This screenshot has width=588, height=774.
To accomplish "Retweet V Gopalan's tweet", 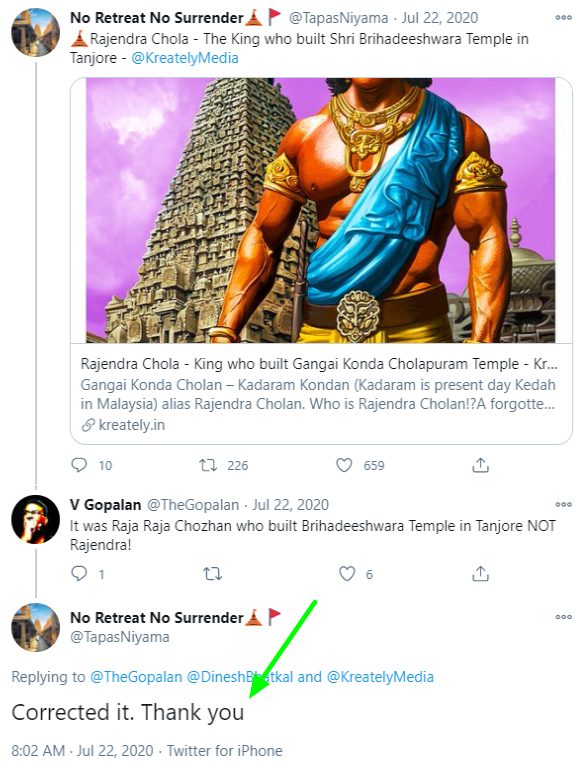I will [212, 574].
